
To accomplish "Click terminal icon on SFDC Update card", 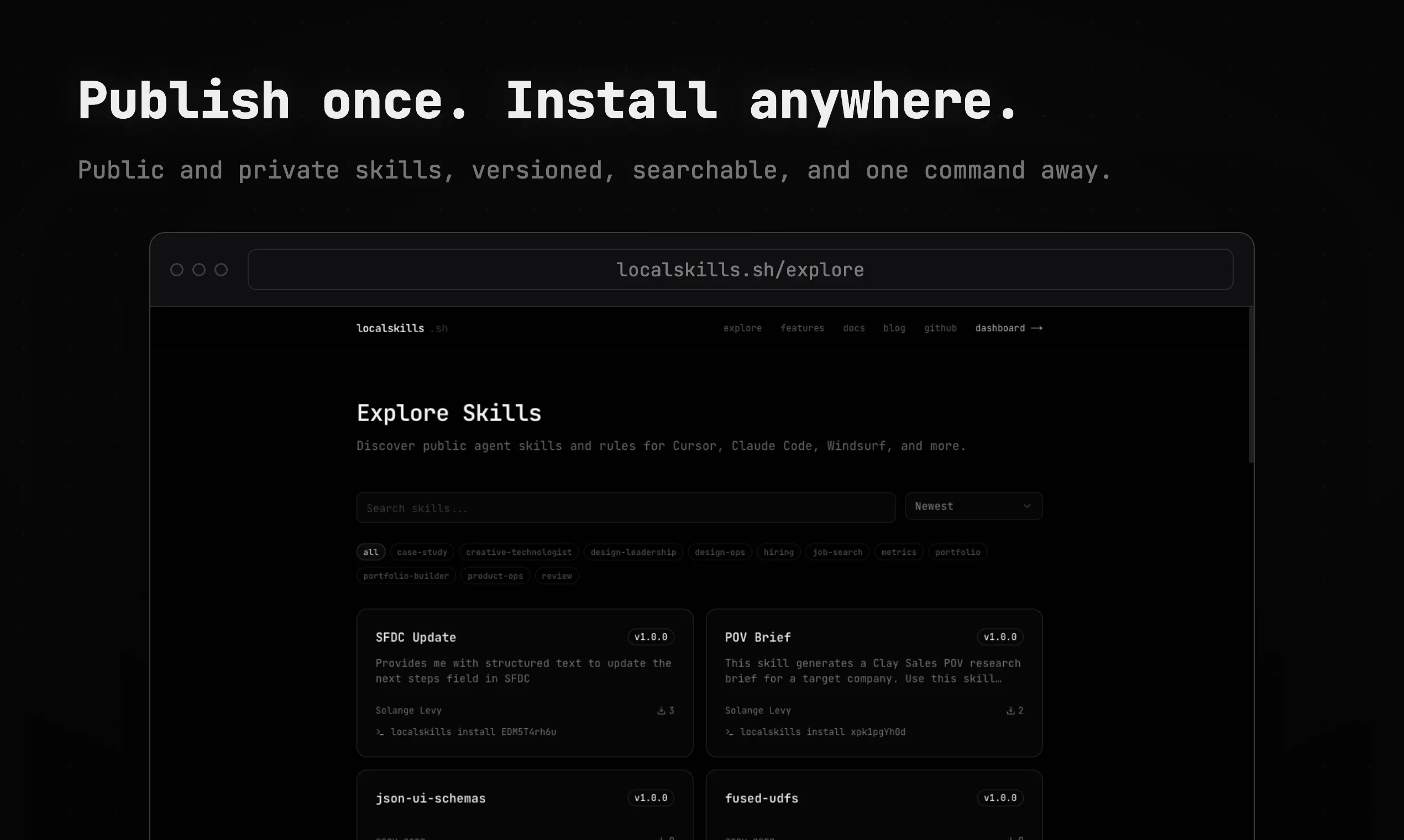I will (x=380, y=732).
